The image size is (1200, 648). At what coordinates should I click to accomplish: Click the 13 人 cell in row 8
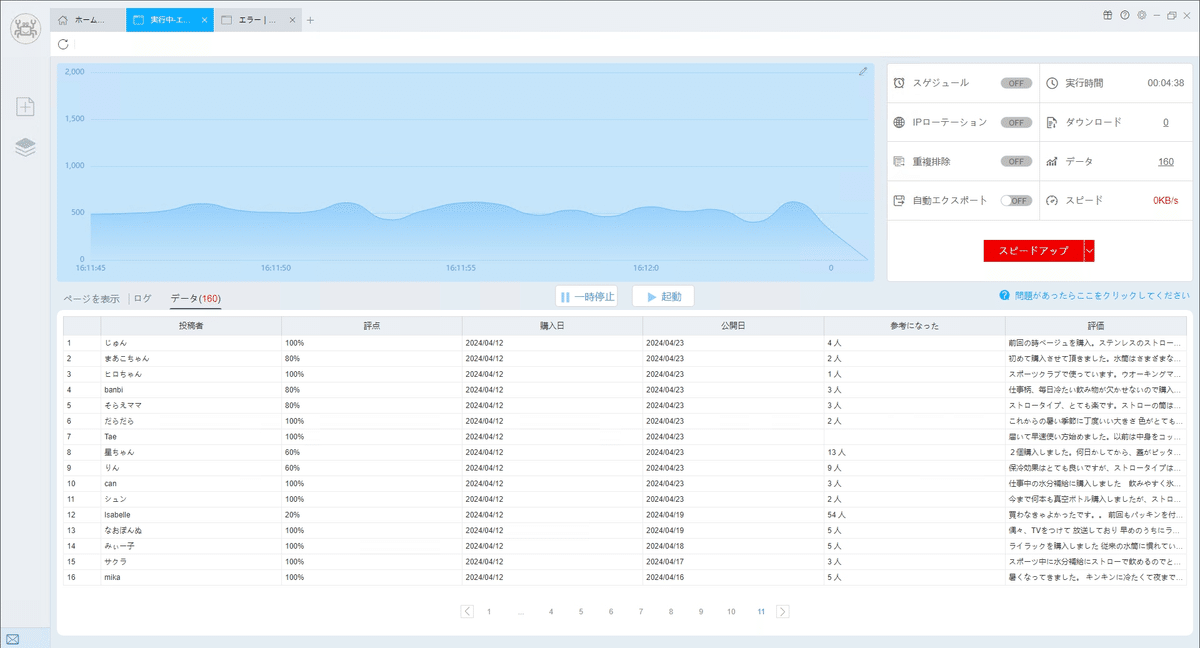coord(915,452)
